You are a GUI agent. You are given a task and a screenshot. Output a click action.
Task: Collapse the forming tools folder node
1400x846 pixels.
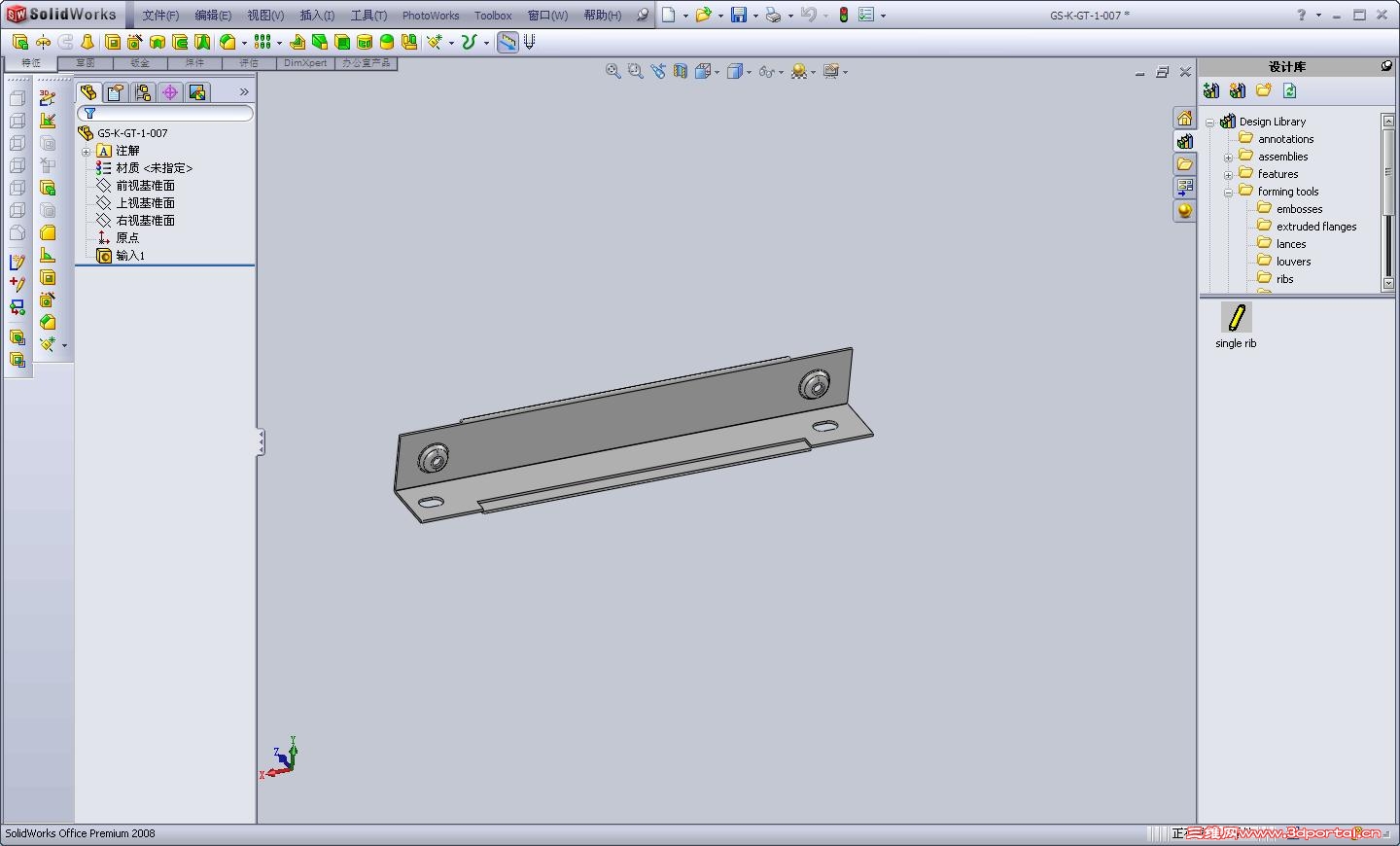point(1229,193)
